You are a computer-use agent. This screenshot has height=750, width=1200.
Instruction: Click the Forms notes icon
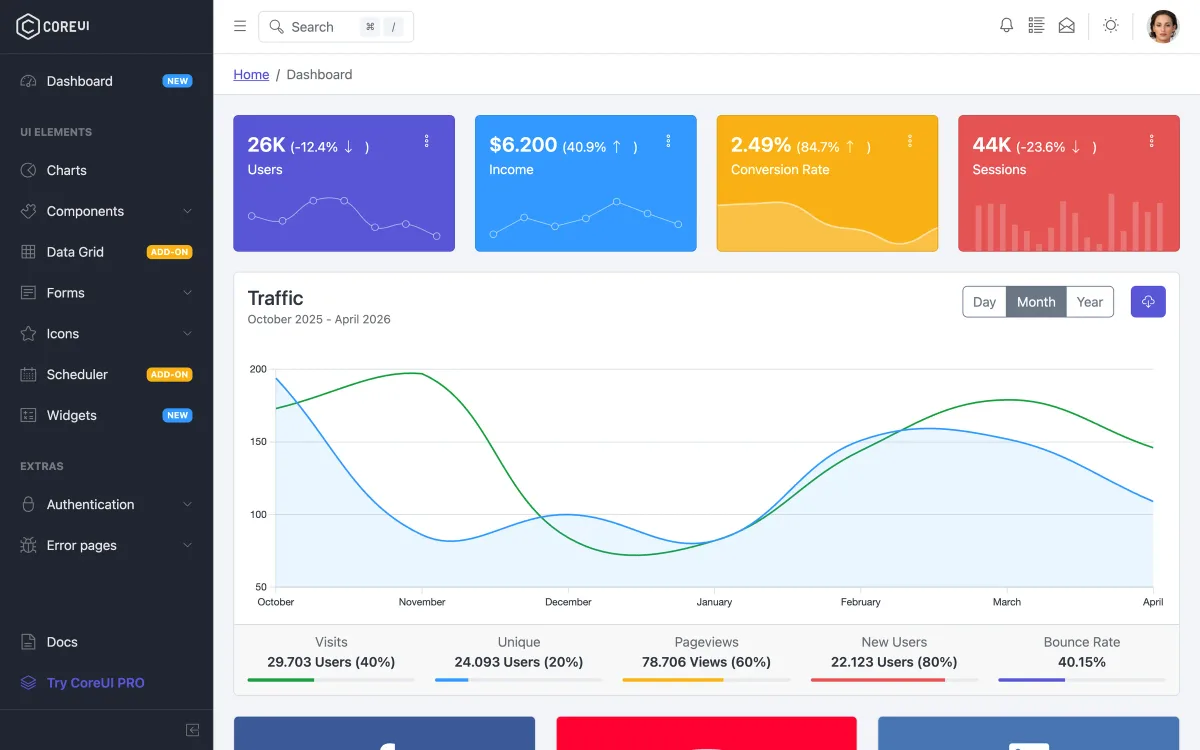pos(28,293)
